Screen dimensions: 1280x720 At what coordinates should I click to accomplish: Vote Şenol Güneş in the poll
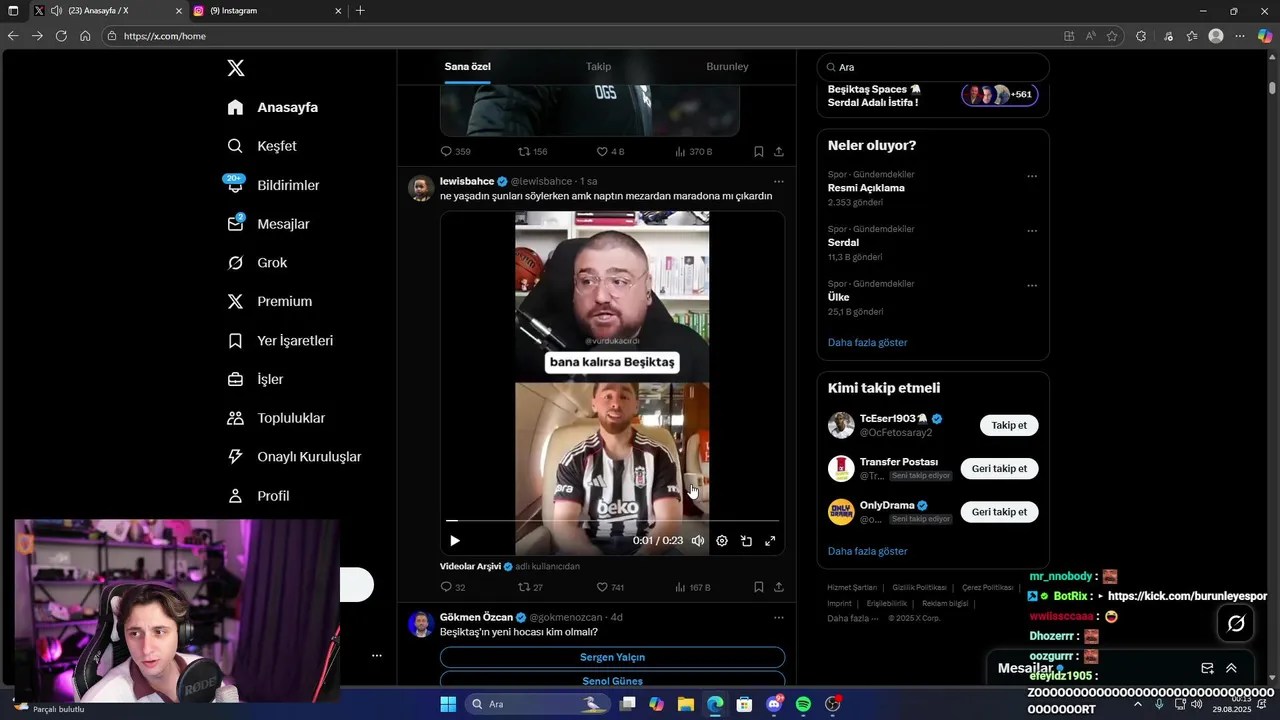pyautogui.click(x=612, y=680)
